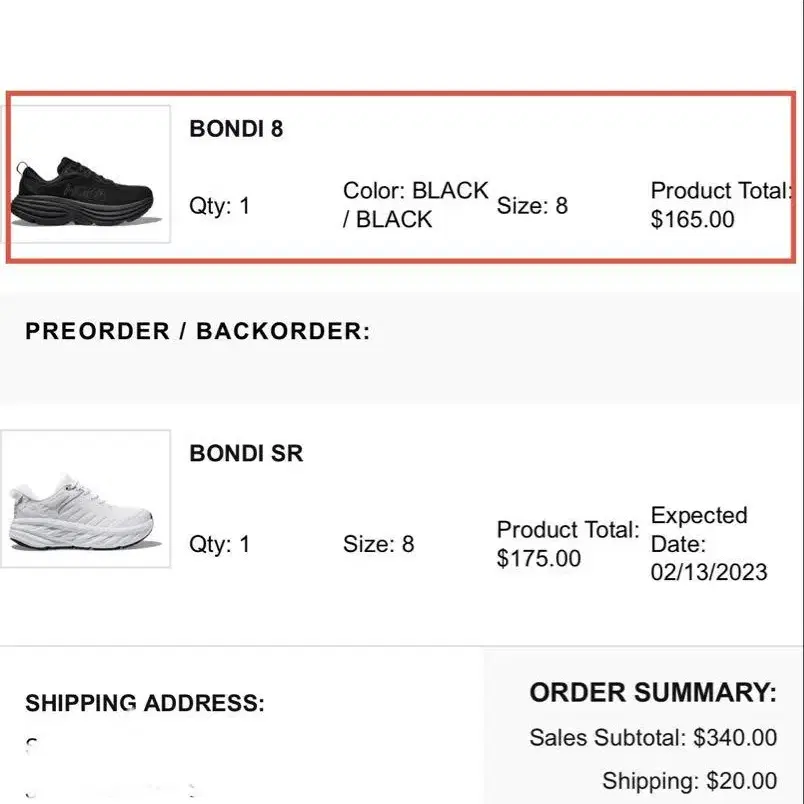Click Color: BLACK / BLACK text
The height and width of the screenshot is (804, 804).
point(415,205)
